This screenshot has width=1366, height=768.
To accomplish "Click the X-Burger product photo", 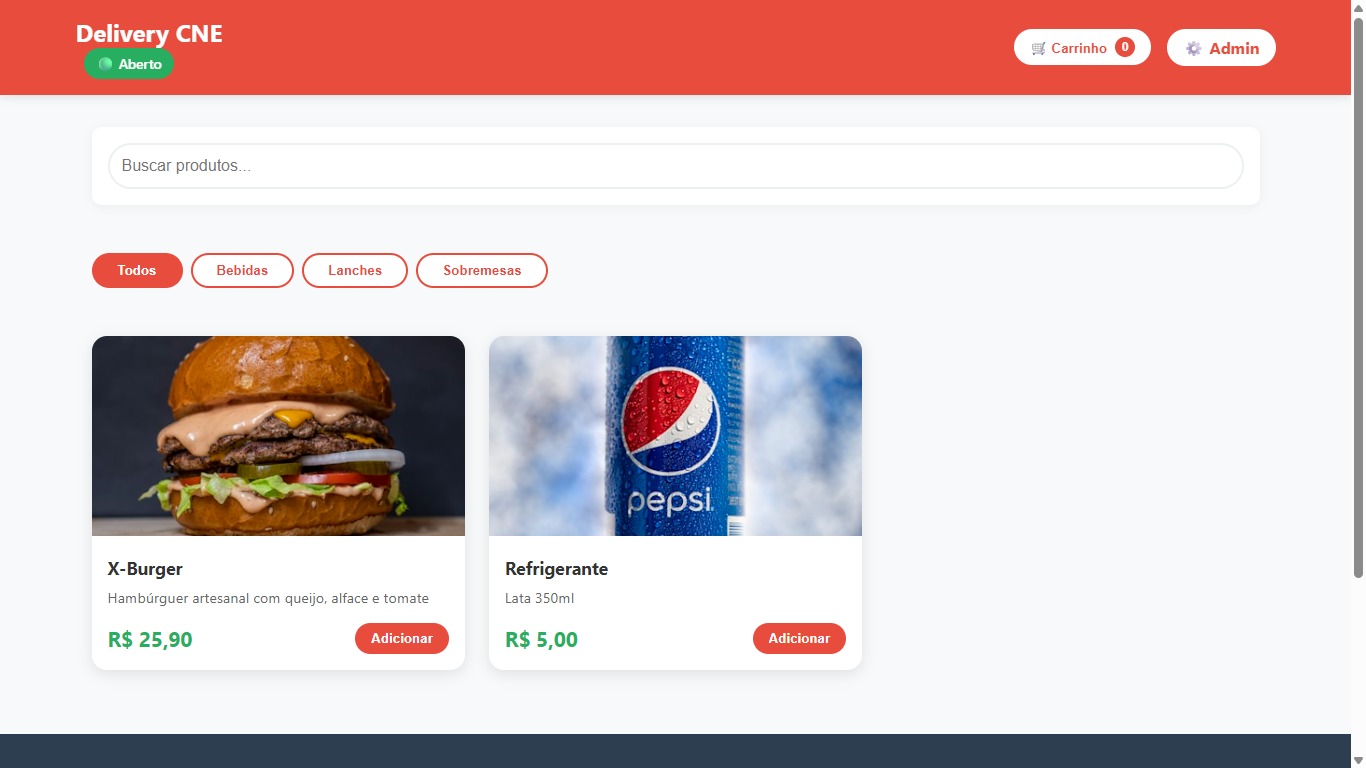I will tap(278, 436).
